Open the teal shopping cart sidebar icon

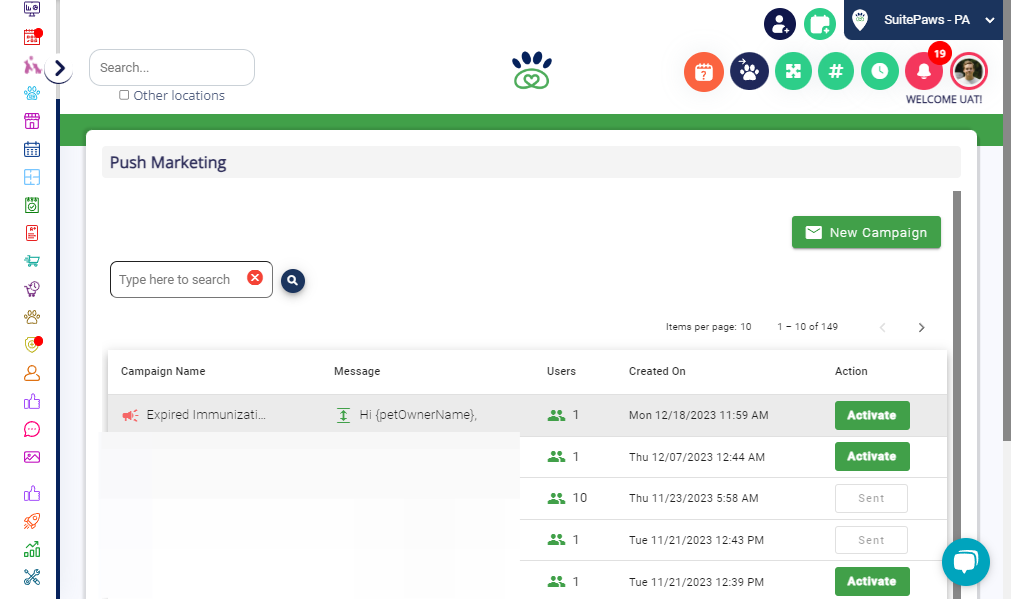(x=32, y=260)
